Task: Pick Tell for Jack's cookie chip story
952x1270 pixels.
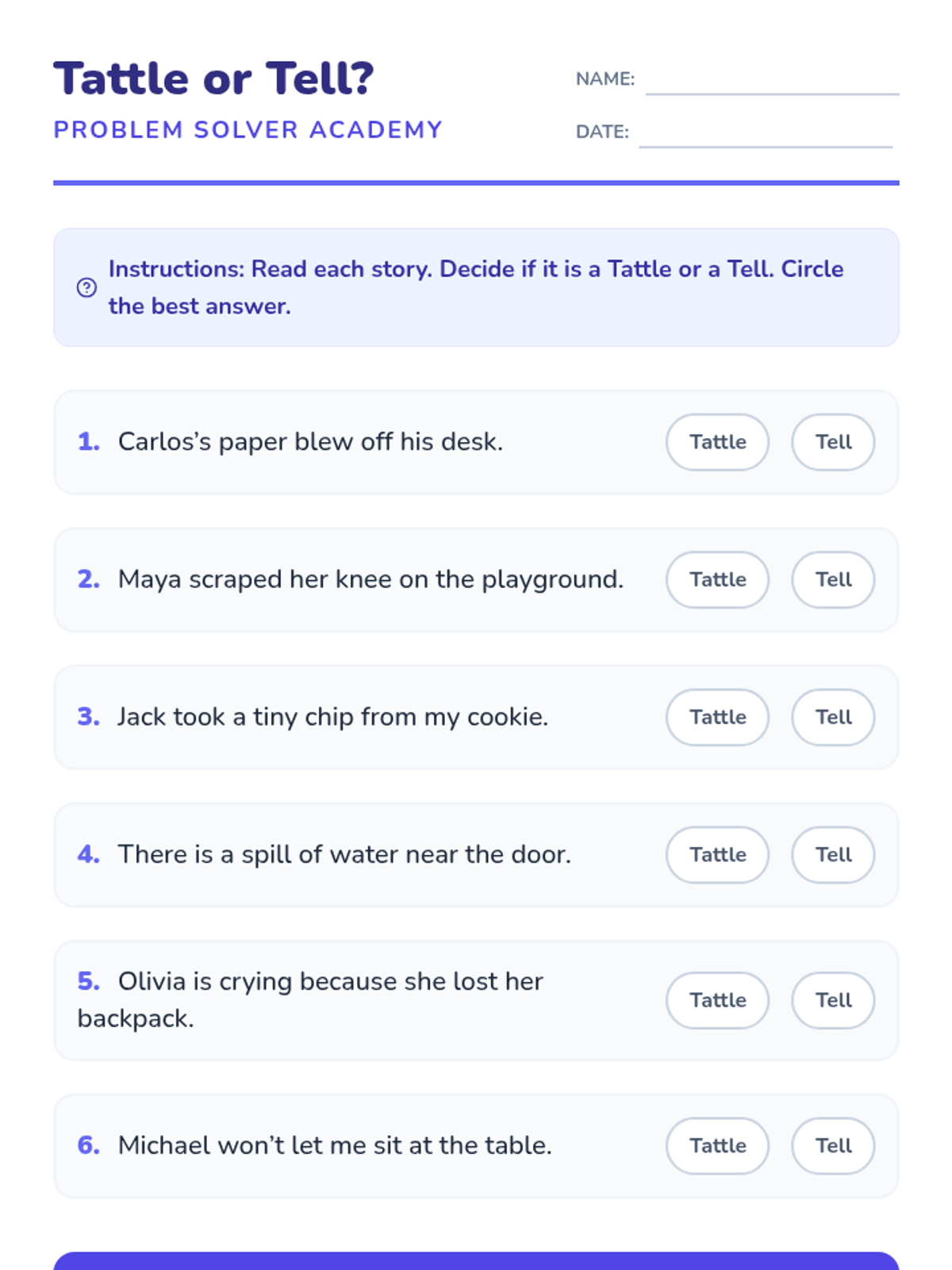Action: pyautogui.click(x=833, y=717)
